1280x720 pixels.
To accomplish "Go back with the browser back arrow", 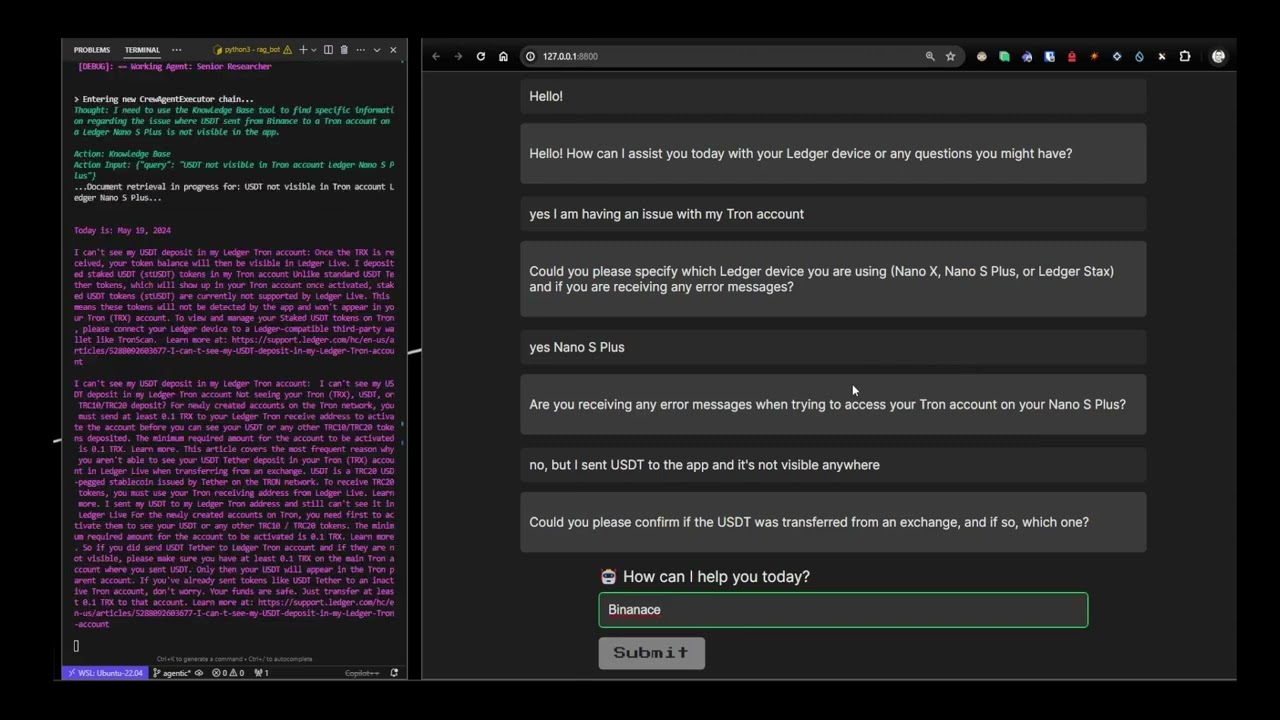I will [x=436, y=57].
